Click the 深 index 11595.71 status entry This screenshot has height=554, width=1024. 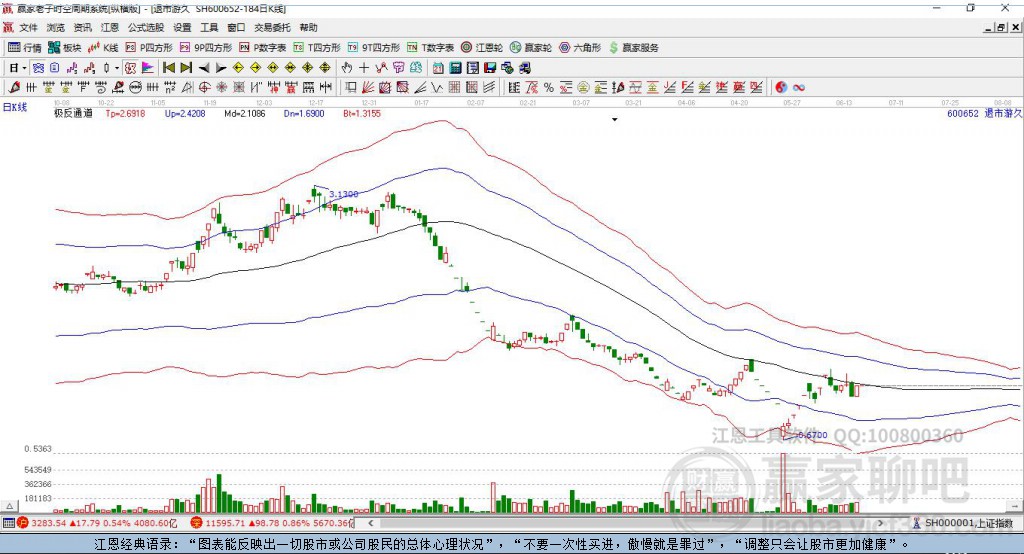272,523
